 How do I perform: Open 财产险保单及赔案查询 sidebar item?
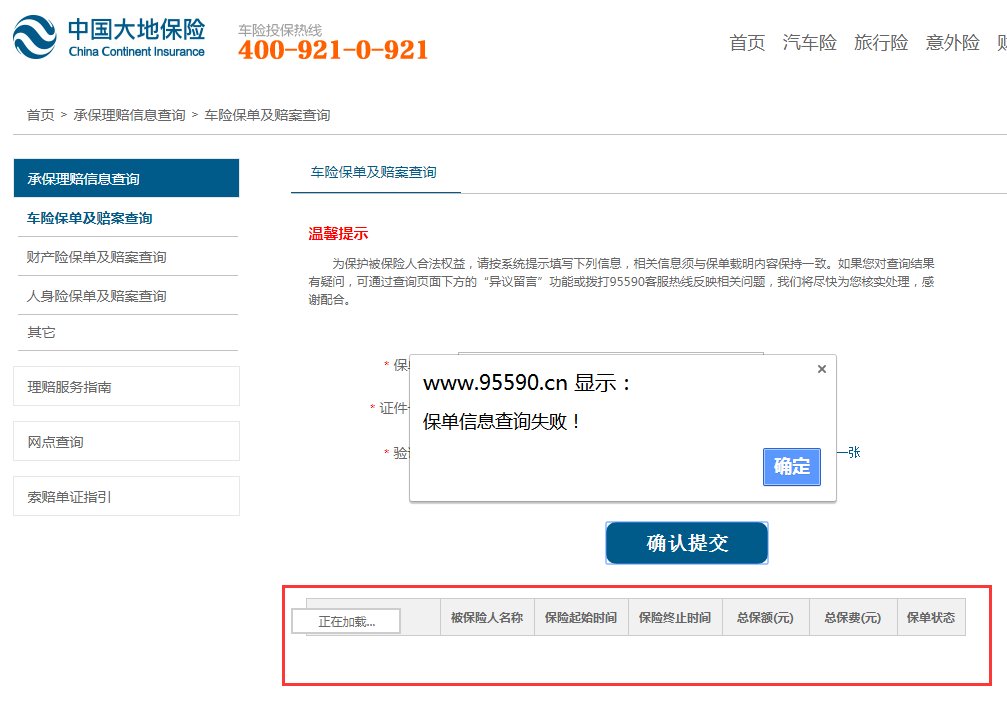97,257
